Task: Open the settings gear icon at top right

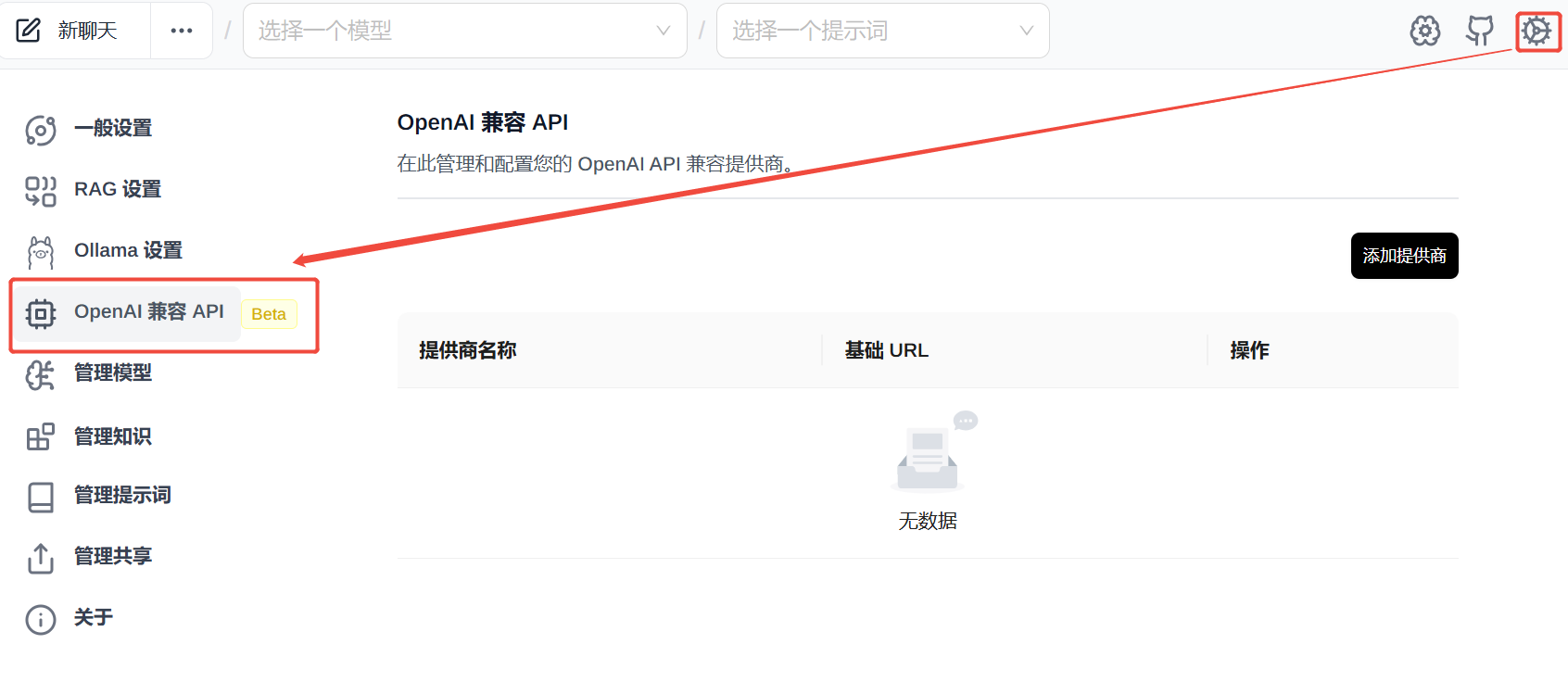Action: (1536, 32)
